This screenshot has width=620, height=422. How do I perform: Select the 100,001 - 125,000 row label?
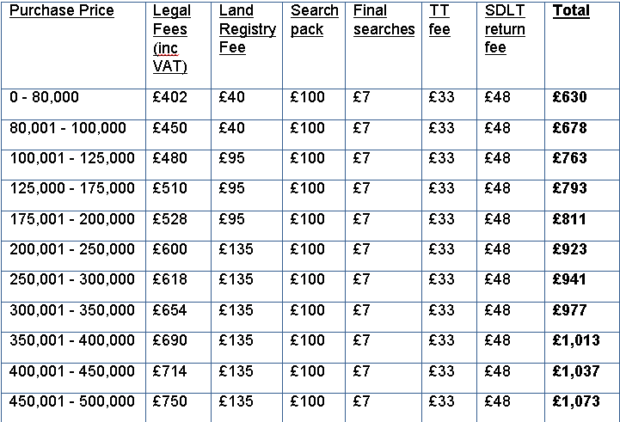72,158
